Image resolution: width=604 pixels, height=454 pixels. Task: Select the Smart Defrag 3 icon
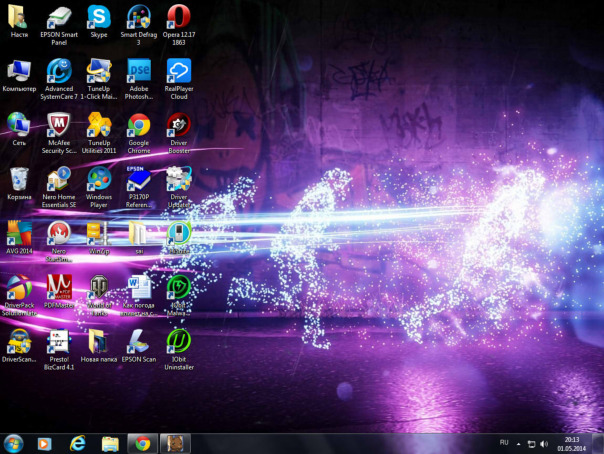pos(138,17)
